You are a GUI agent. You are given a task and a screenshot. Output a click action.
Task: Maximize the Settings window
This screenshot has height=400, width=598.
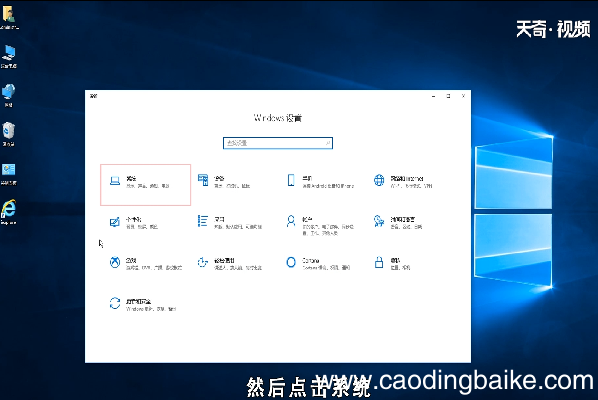[x=448, y=96]
